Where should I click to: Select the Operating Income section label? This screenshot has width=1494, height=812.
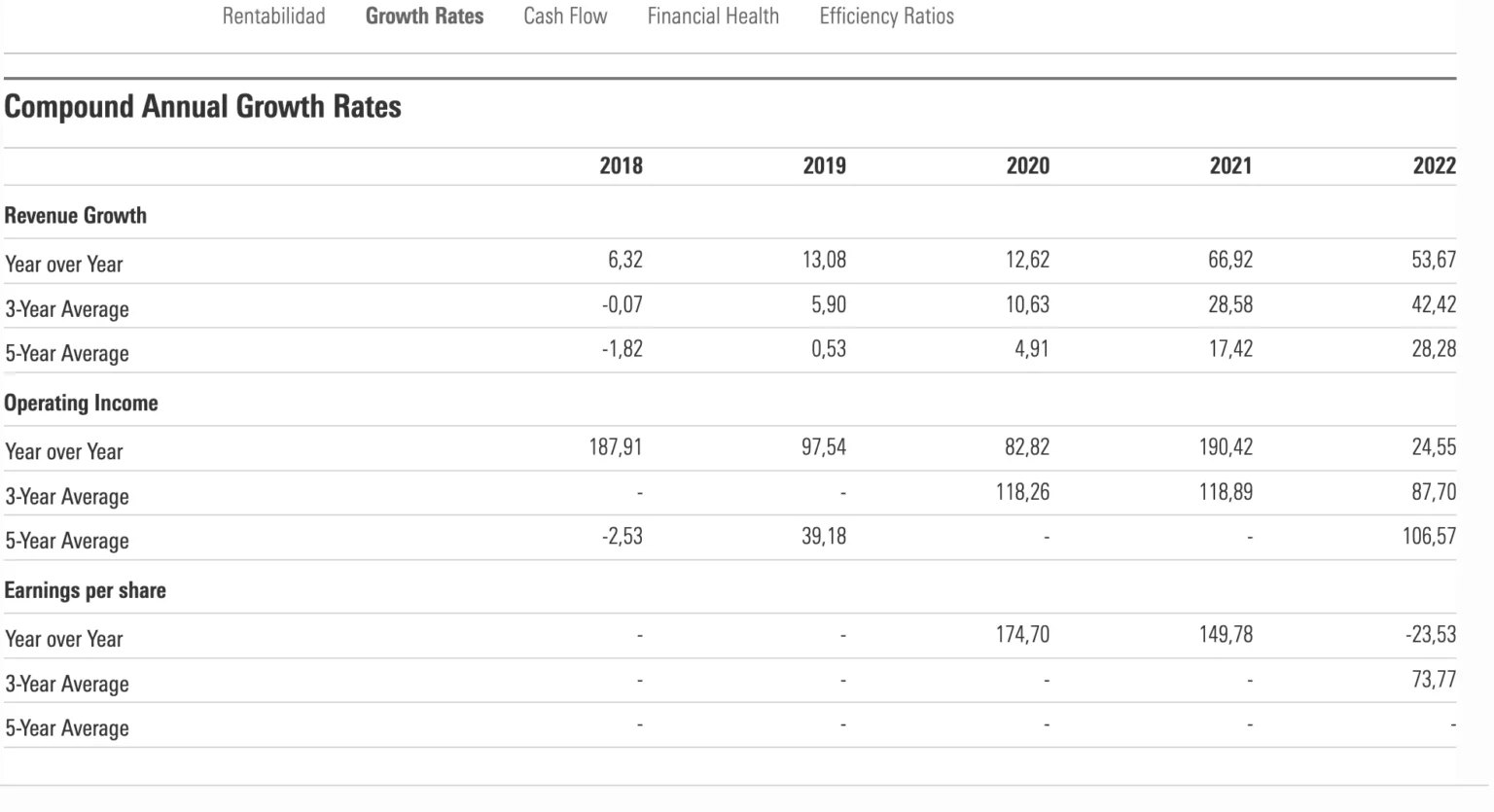[81, 403]
